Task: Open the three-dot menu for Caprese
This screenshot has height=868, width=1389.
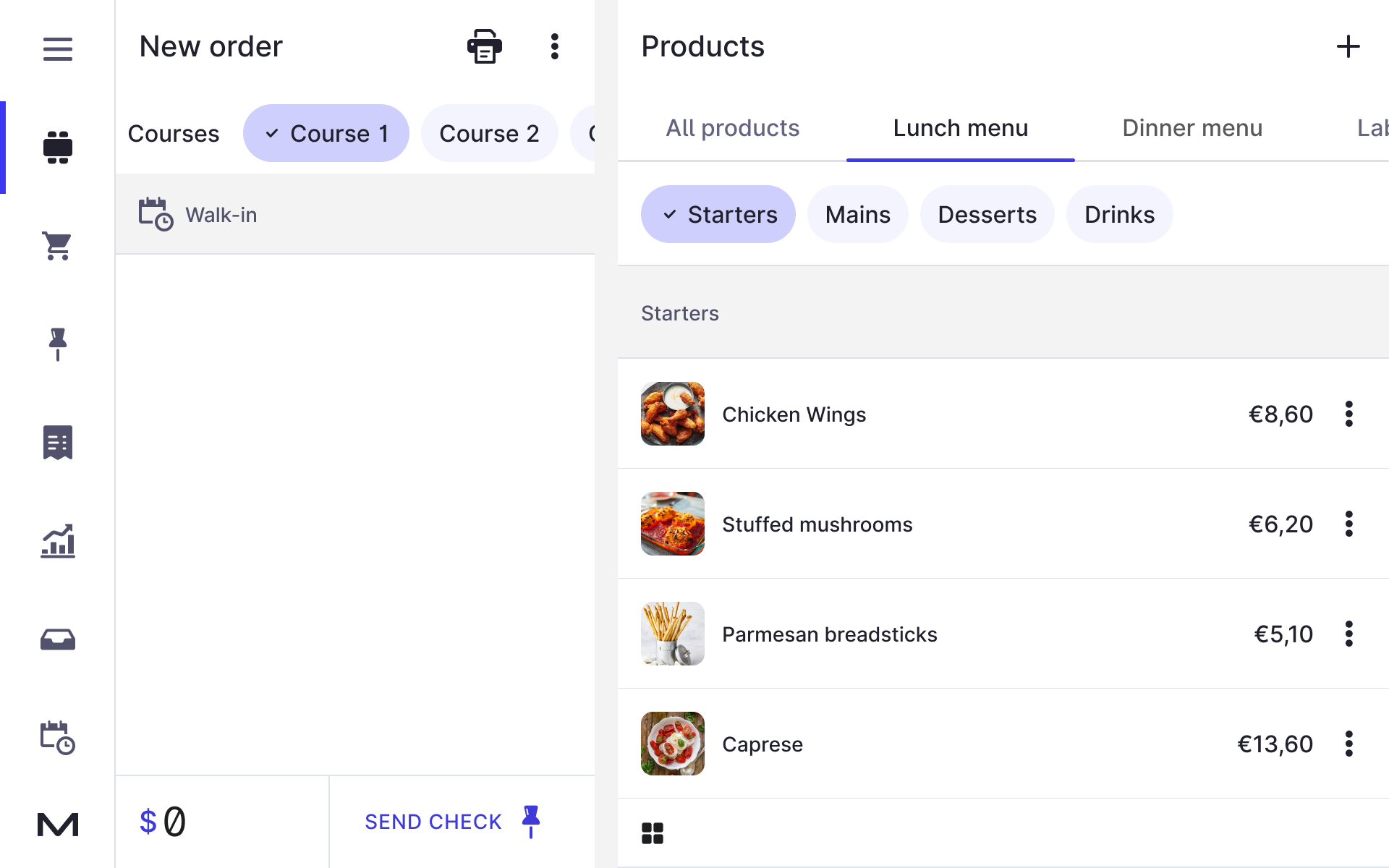Action: 1349,744
